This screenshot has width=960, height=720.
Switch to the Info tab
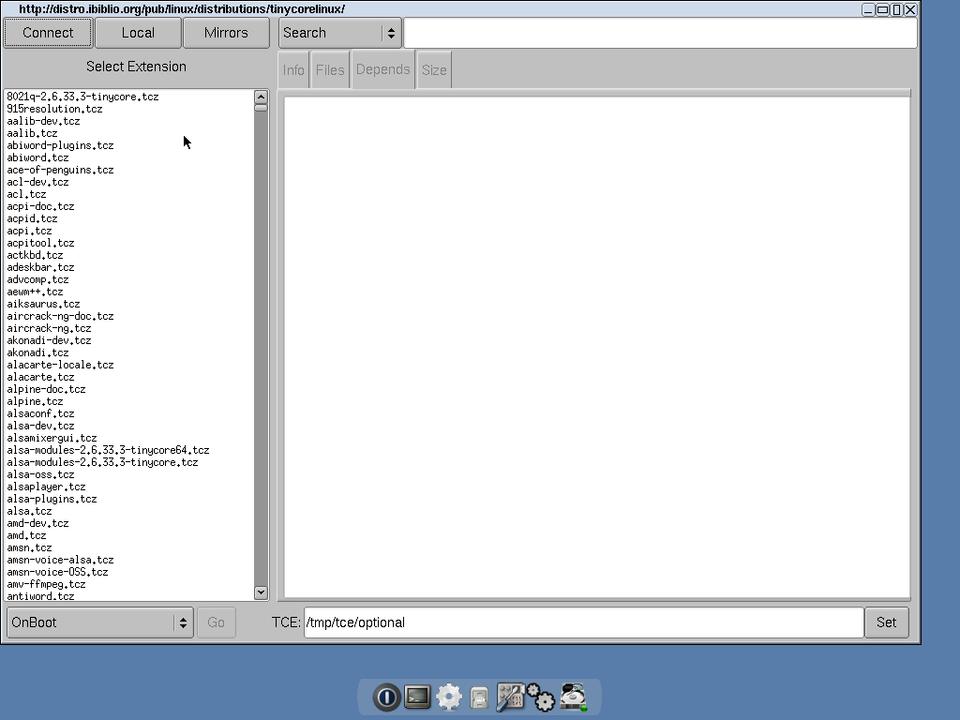click(x=293, y=70)
